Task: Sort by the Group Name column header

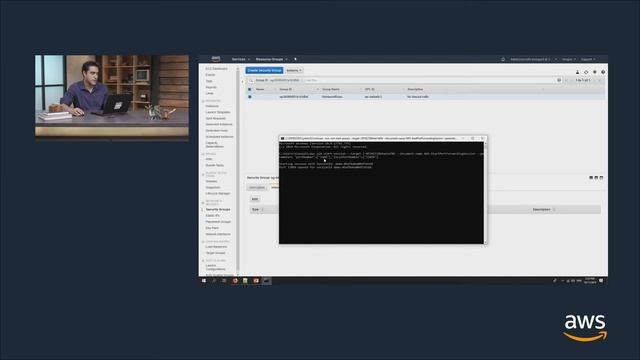Action: tap(331, 89)
